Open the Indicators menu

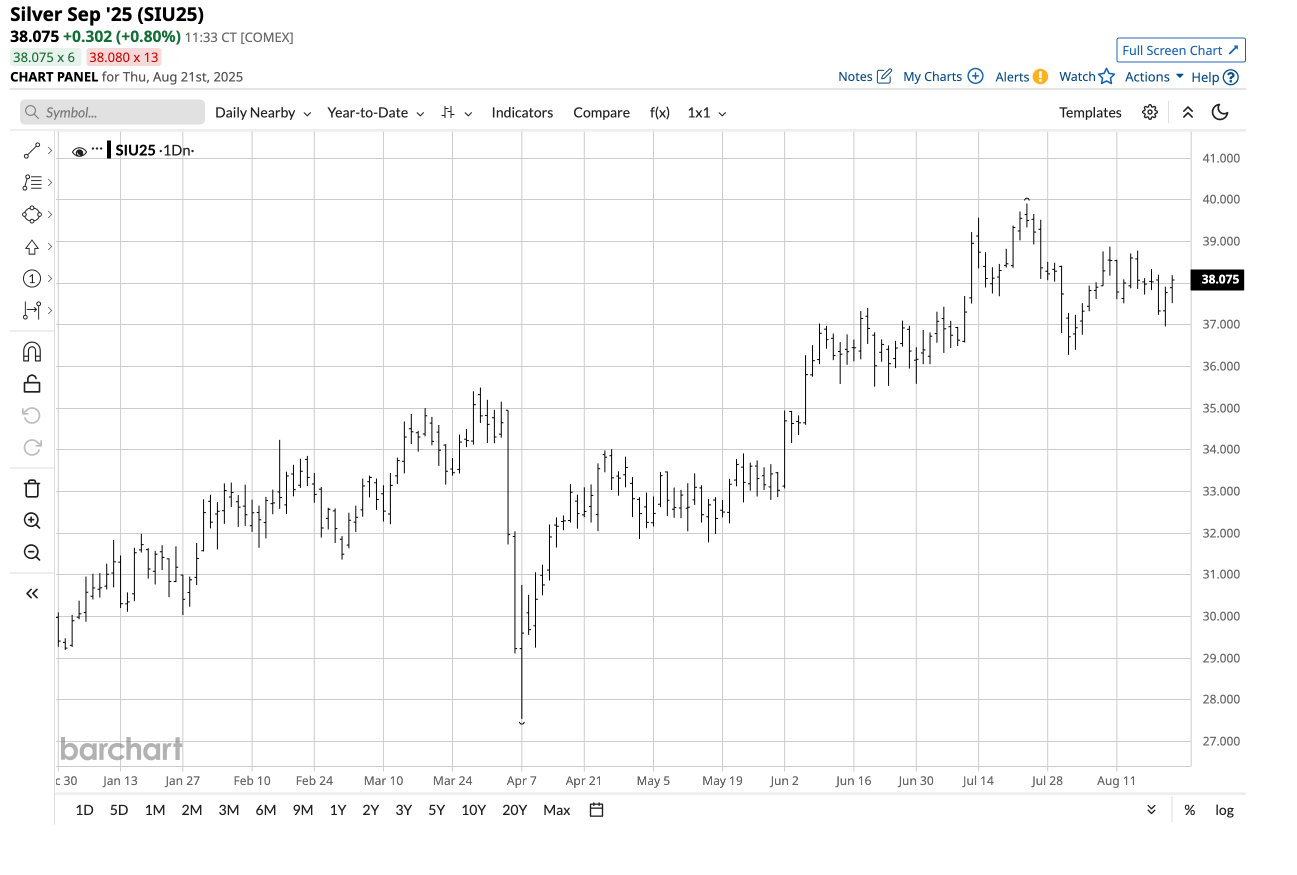[522, 112]
